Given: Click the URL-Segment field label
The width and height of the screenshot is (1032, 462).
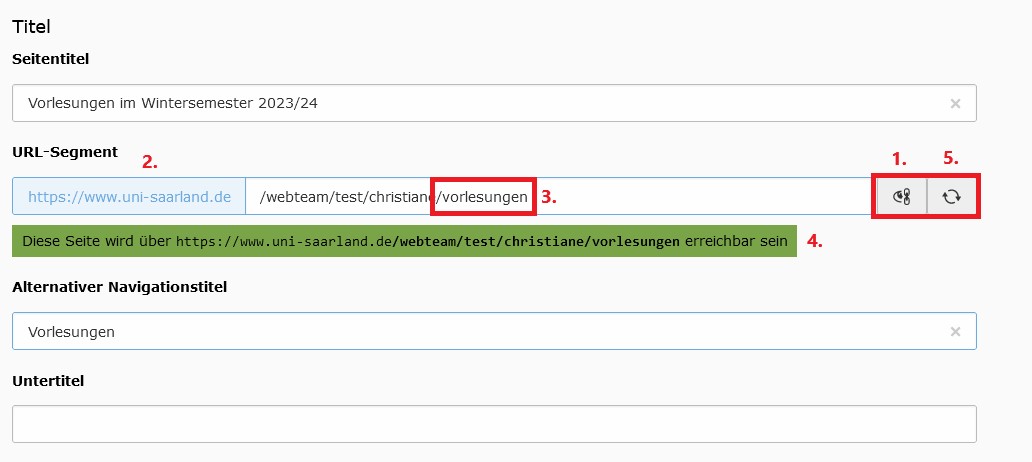Looking at the screenshot, I should click(65, 152).
